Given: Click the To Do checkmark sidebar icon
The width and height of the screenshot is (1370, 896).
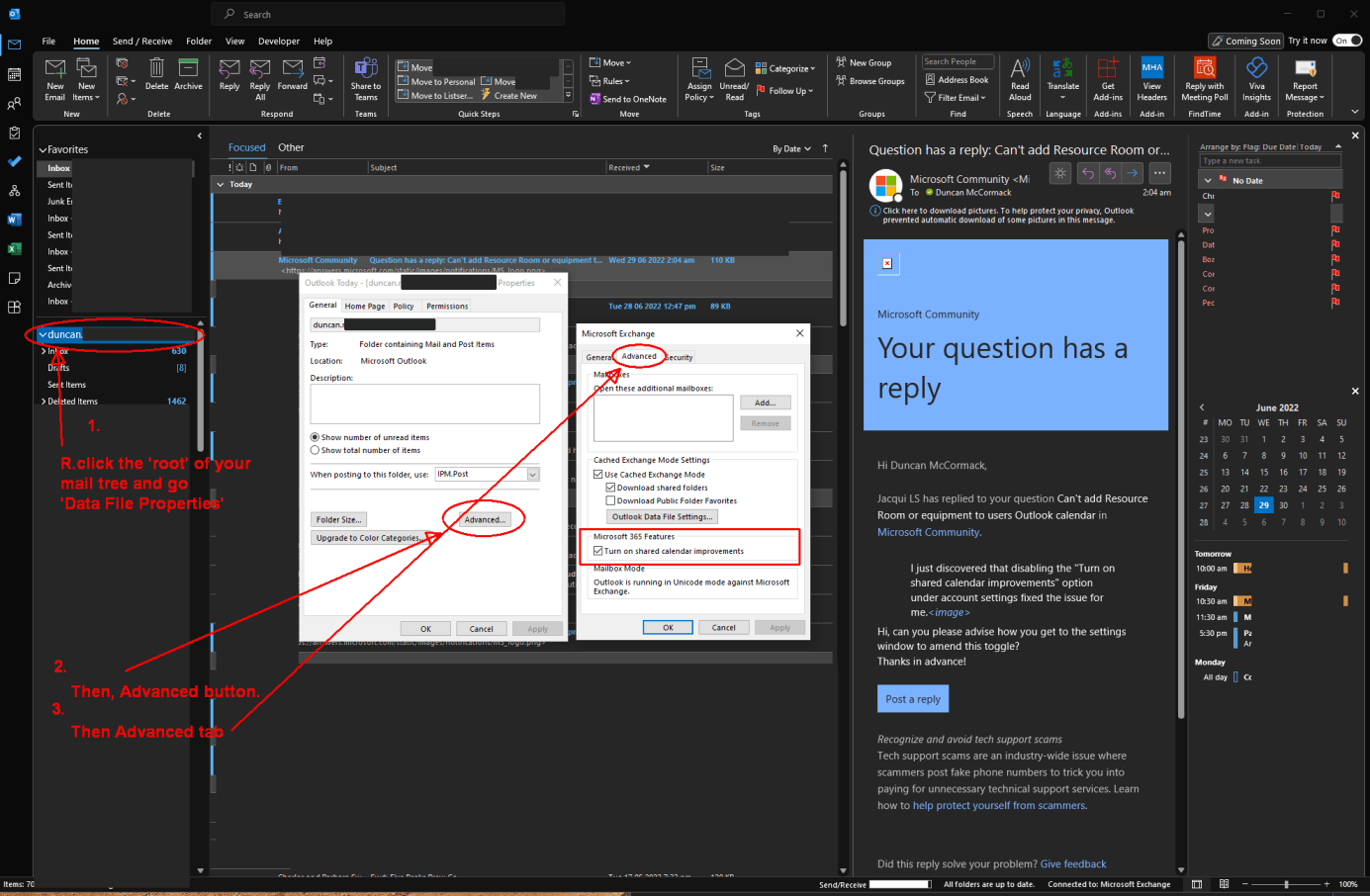Looking at the screenshot, I should 14,161.
